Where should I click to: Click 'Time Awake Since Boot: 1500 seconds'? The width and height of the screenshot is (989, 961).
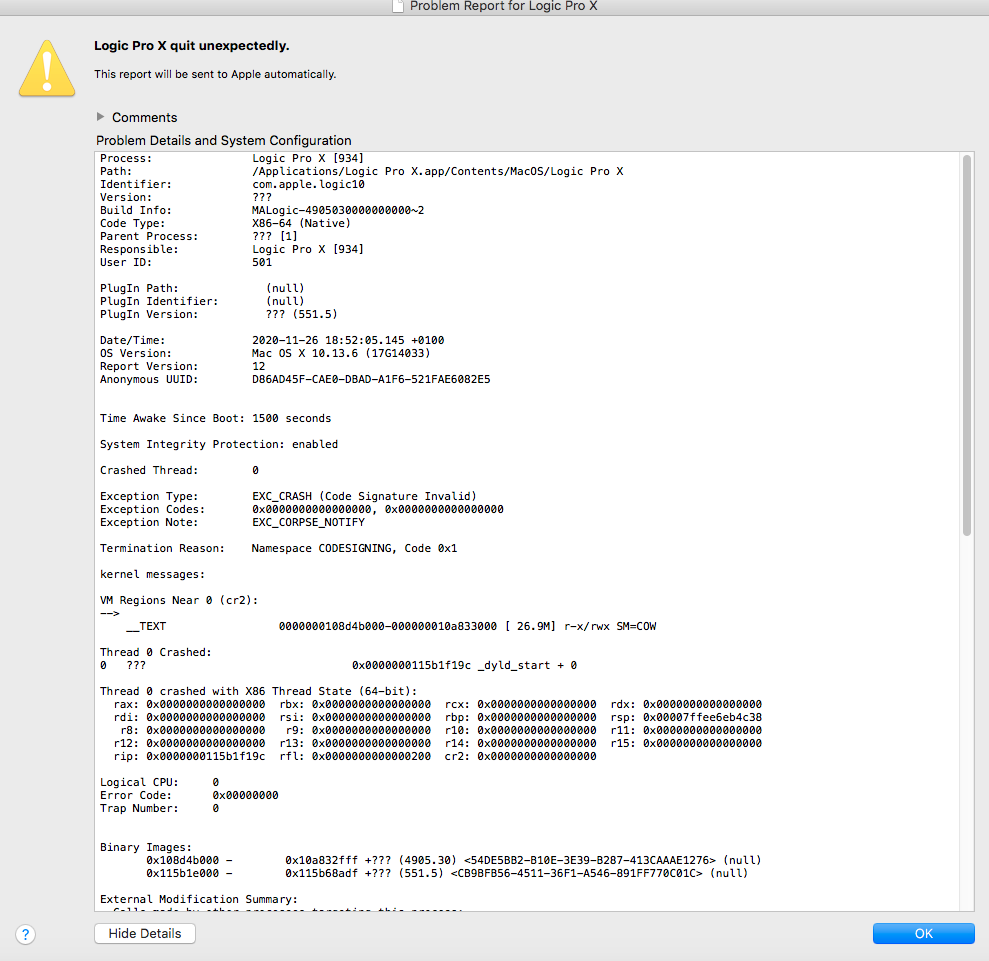tap(215, 418)
